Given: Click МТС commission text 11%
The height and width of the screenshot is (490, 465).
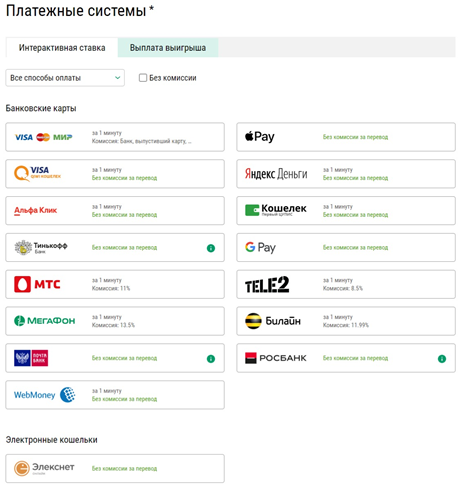Looking at the screenshot, I should pyautogui.click(x=111, y=288).
